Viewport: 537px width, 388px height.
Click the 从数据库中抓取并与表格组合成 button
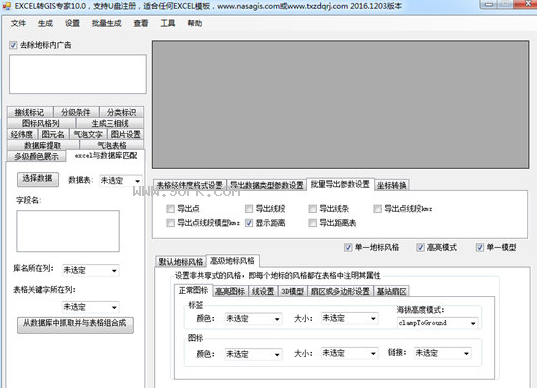(x=75, y=325)
